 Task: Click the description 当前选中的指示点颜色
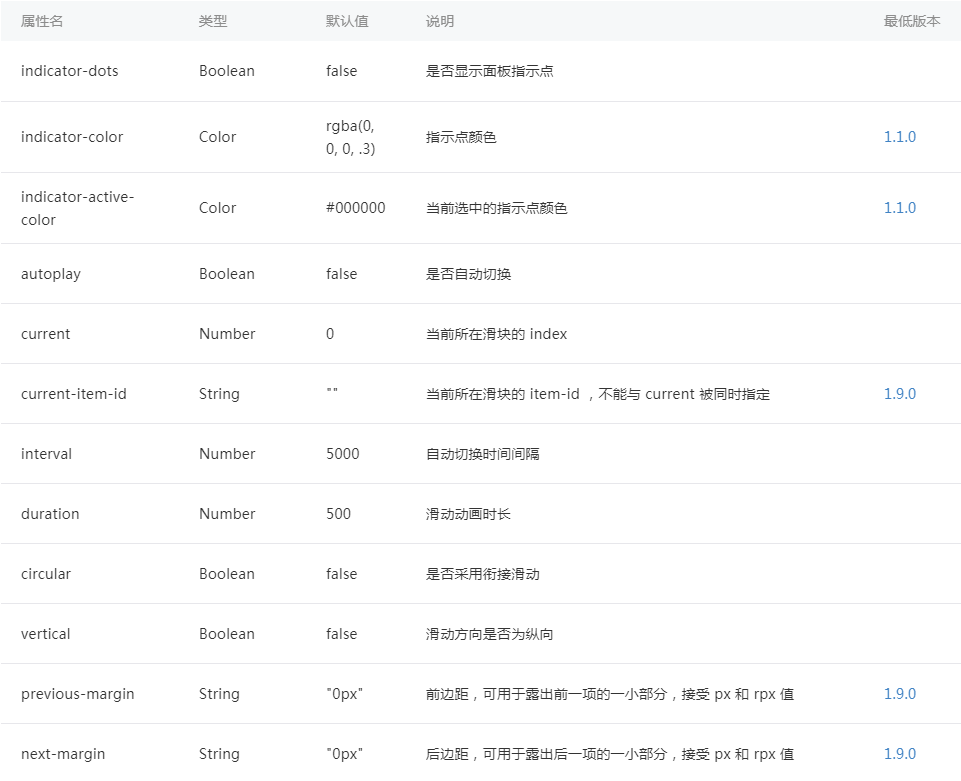click(496, 208)
